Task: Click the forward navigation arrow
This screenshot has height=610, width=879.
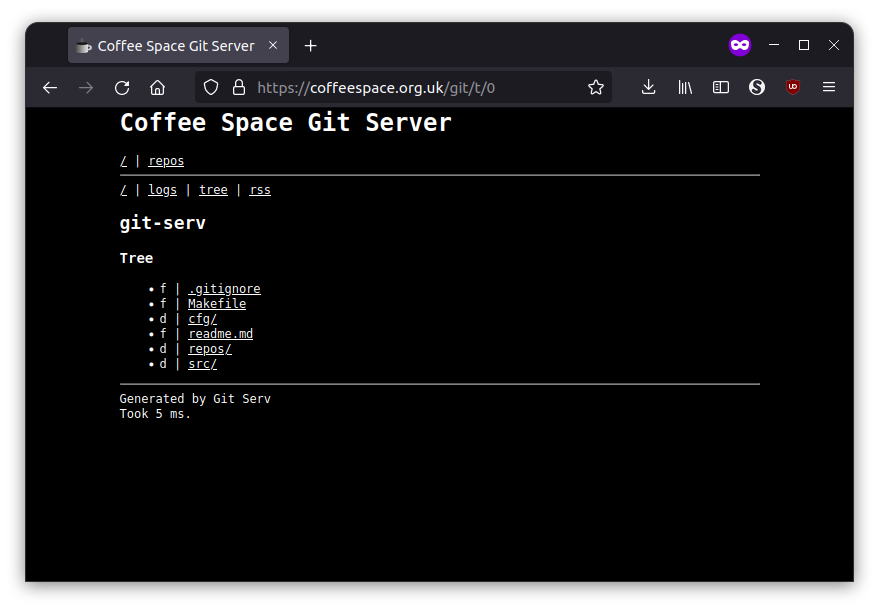Action: pos(86,87)
